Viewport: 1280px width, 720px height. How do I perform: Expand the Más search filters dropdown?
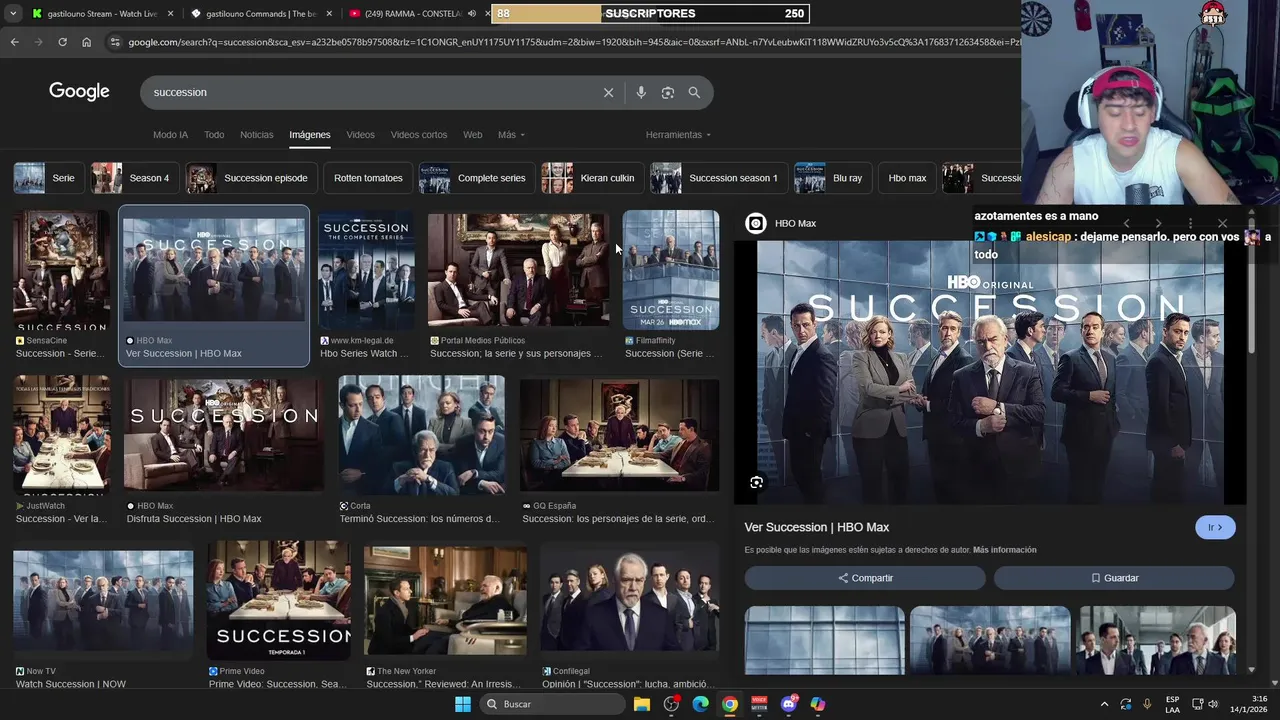(x=511, y=135)
